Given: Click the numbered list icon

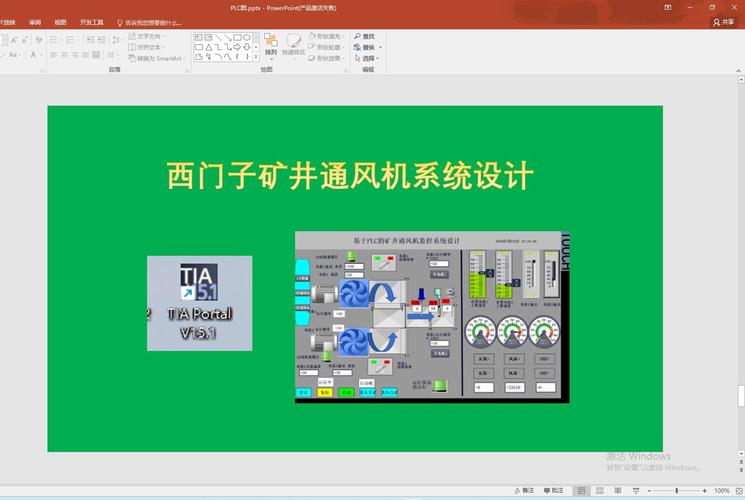Looking at the screenshot, I should click(x=71, y=40).
